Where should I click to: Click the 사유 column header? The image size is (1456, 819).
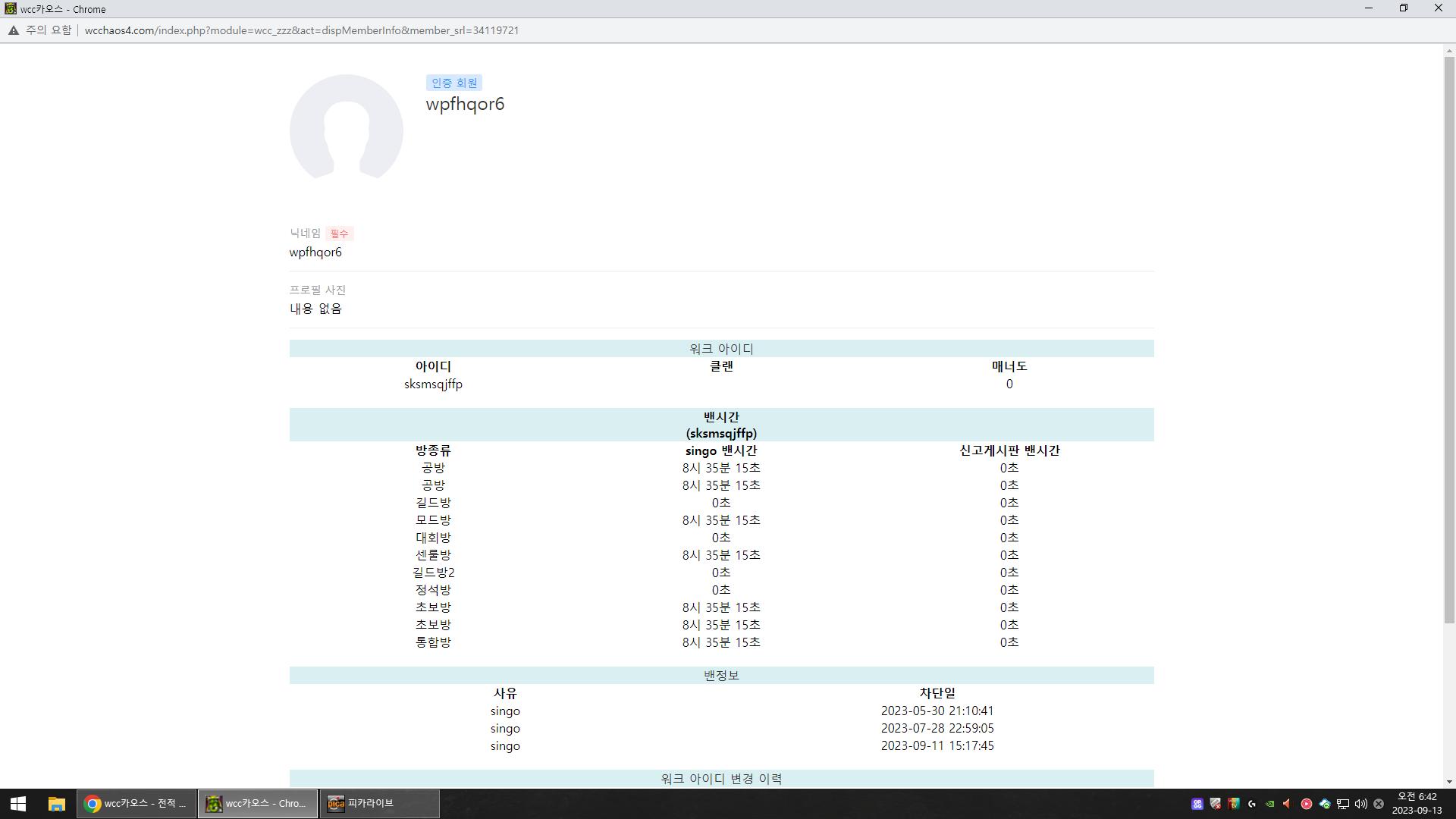point(505,693)
